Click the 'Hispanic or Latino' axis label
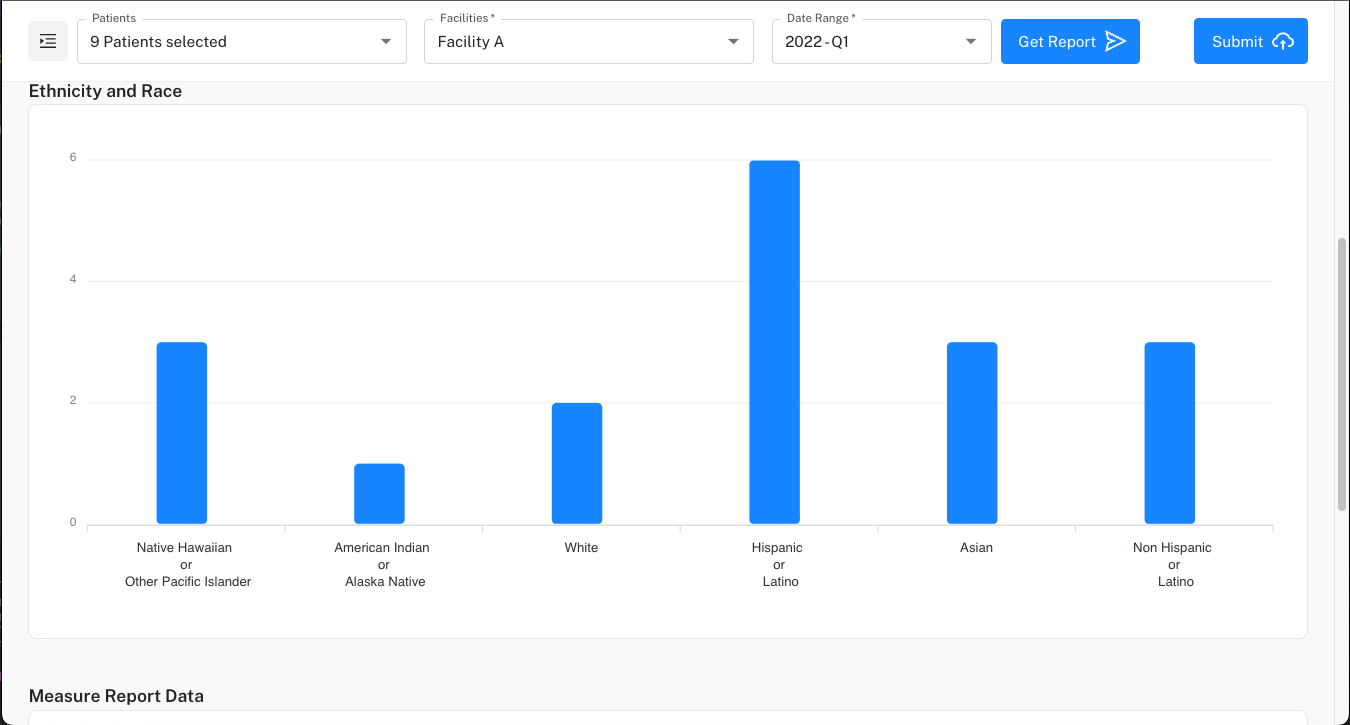This screenshot has height=725, width=1350. (x=778, y=565)
